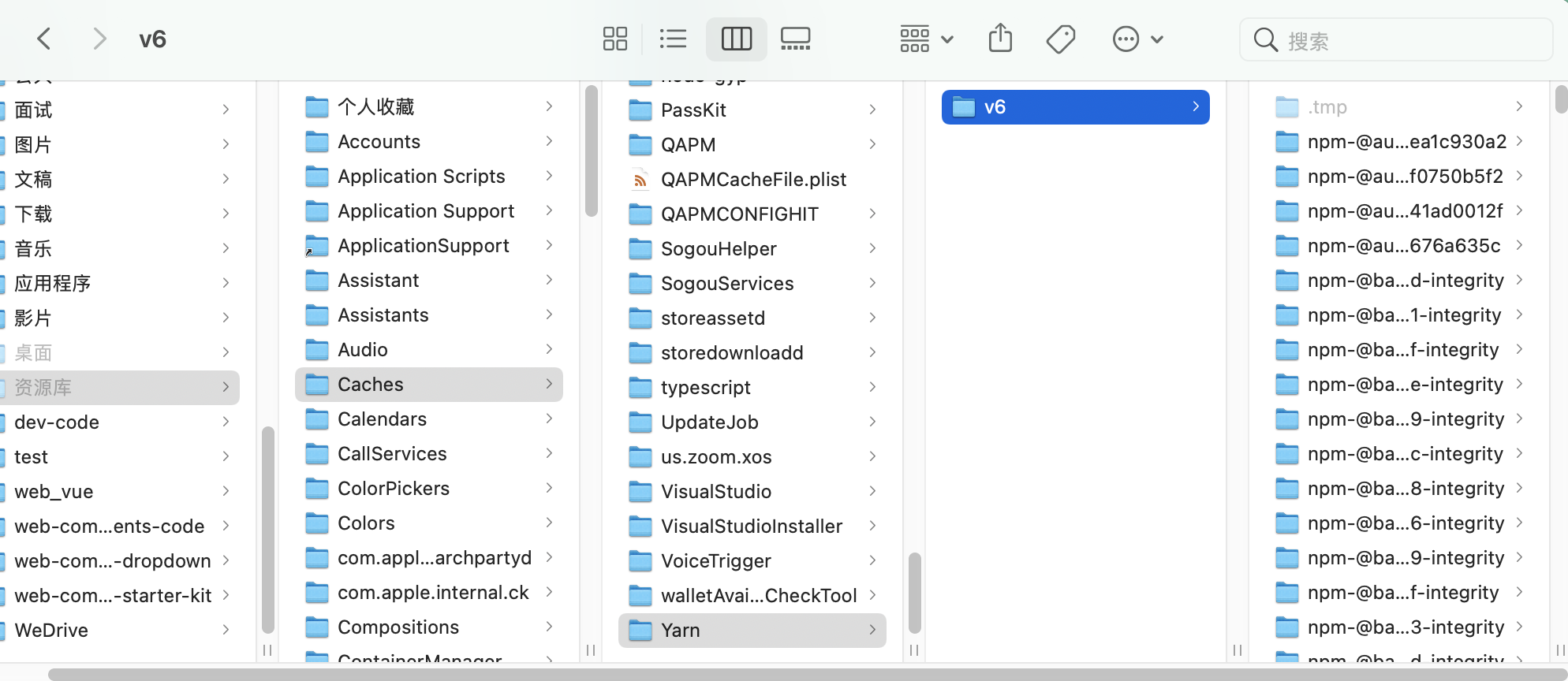The image size is (1568, 681).
Task: Click the tag icon in toolbar
Action: point(1061,39)
